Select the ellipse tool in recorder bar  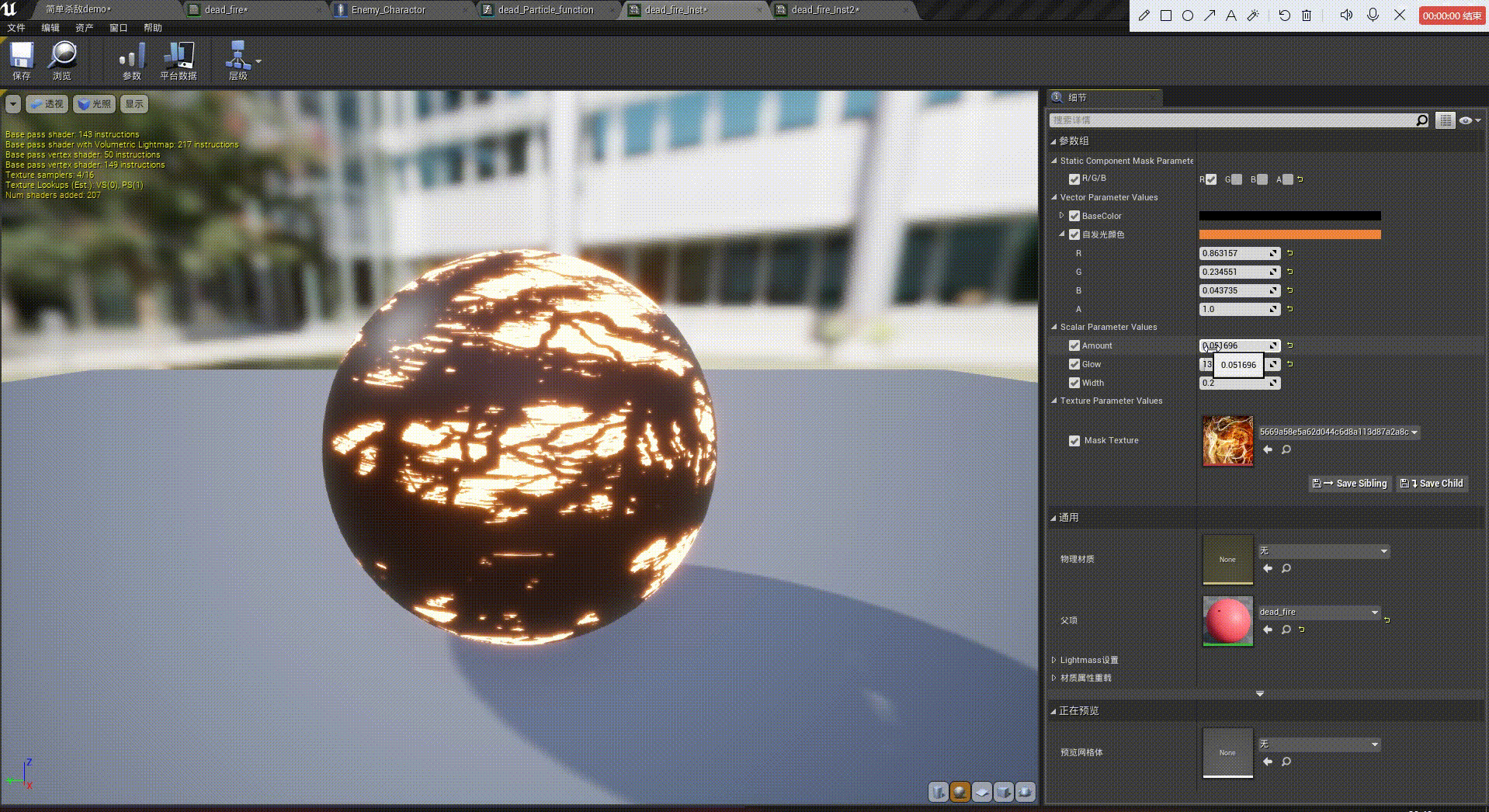click(1188, 16)
